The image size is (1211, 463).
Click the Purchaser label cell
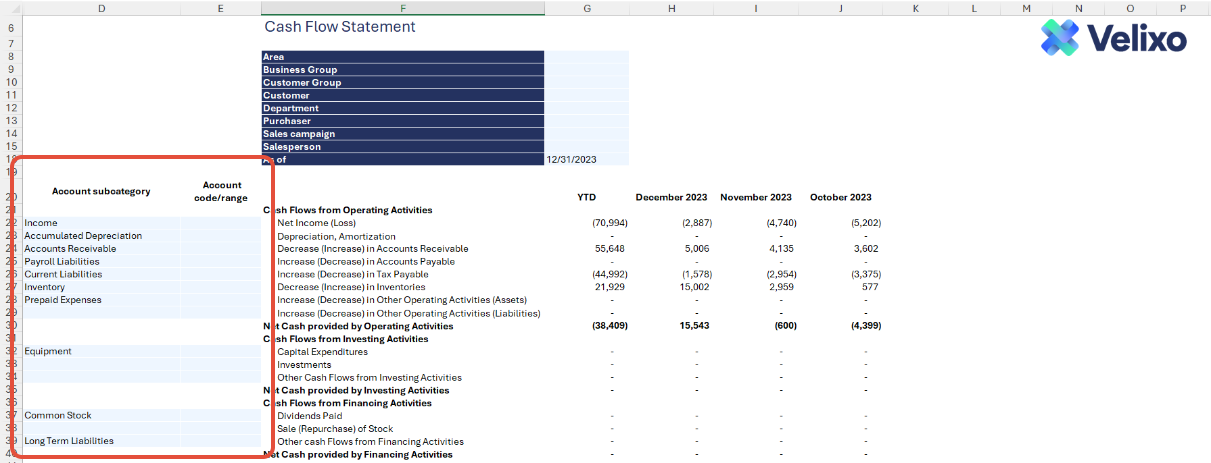coord(403,121)
